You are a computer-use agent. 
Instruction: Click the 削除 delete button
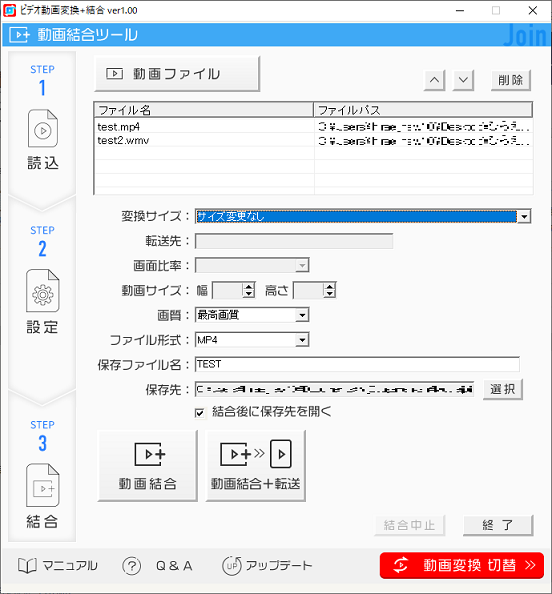510,80
